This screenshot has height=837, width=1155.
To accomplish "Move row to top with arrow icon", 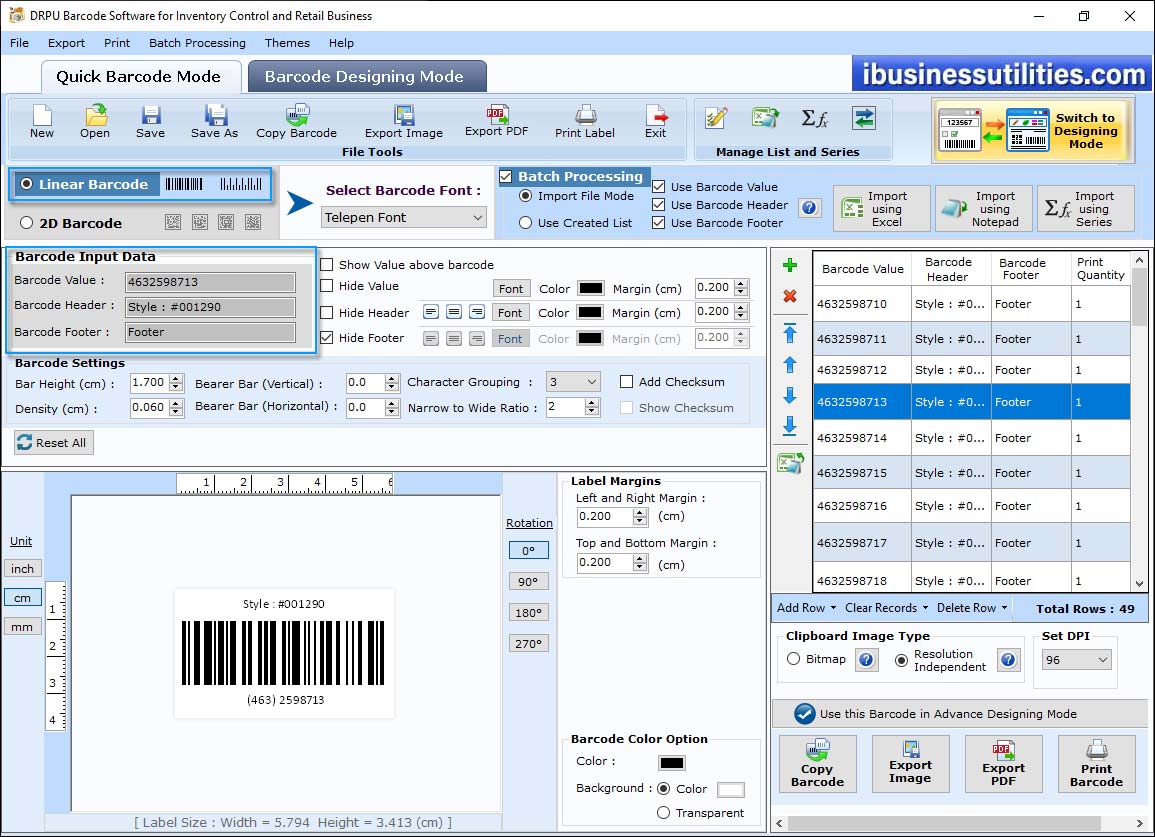I will pos(790,333).
